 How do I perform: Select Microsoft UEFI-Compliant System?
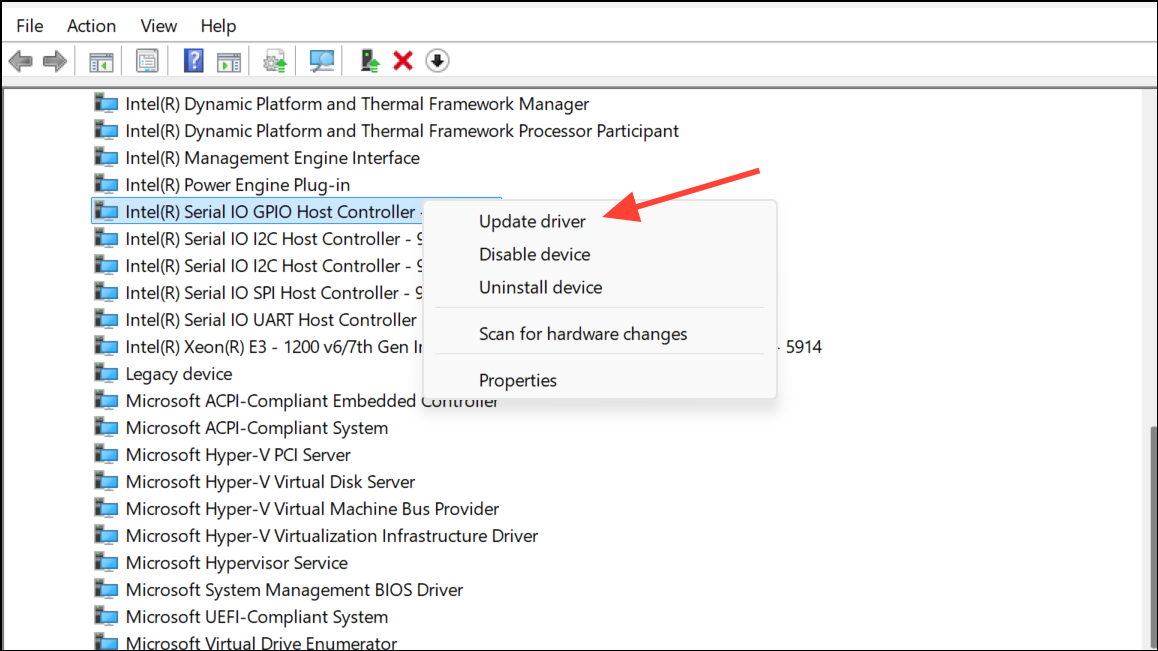tap(256, 617)
